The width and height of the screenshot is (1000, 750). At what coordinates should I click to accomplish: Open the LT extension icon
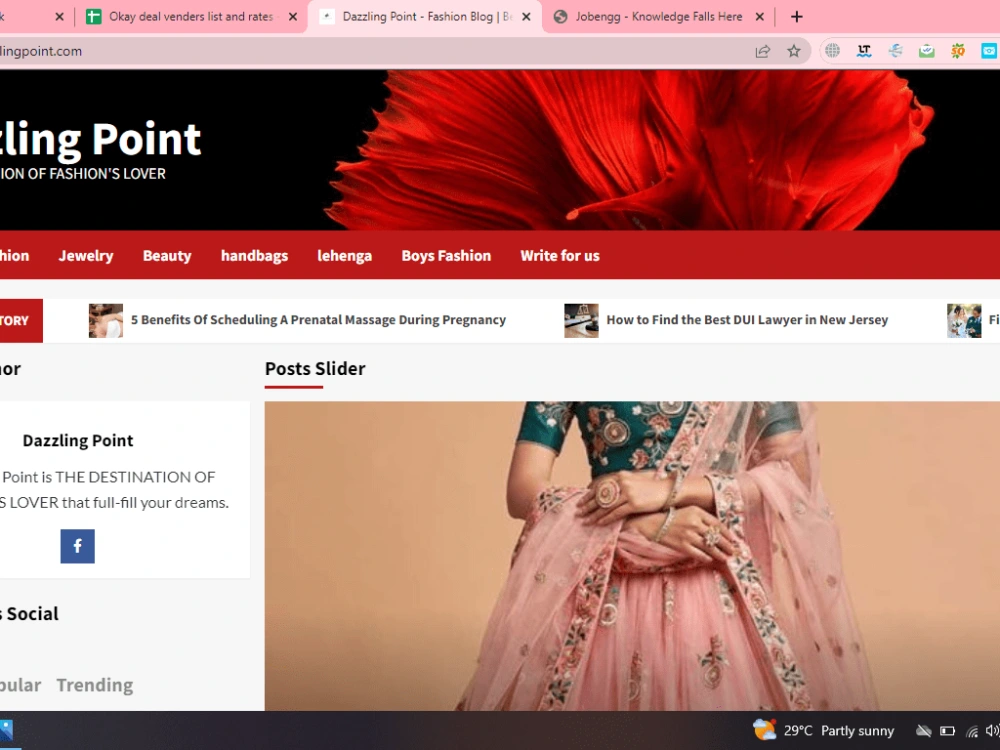(864, 51)
